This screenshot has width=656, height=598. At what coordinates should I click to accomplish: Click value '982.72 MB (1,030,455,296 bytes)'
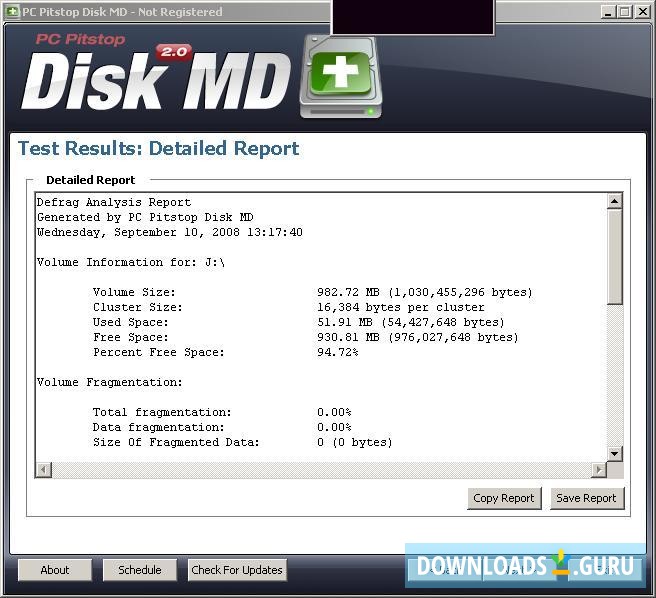point(425,292)
